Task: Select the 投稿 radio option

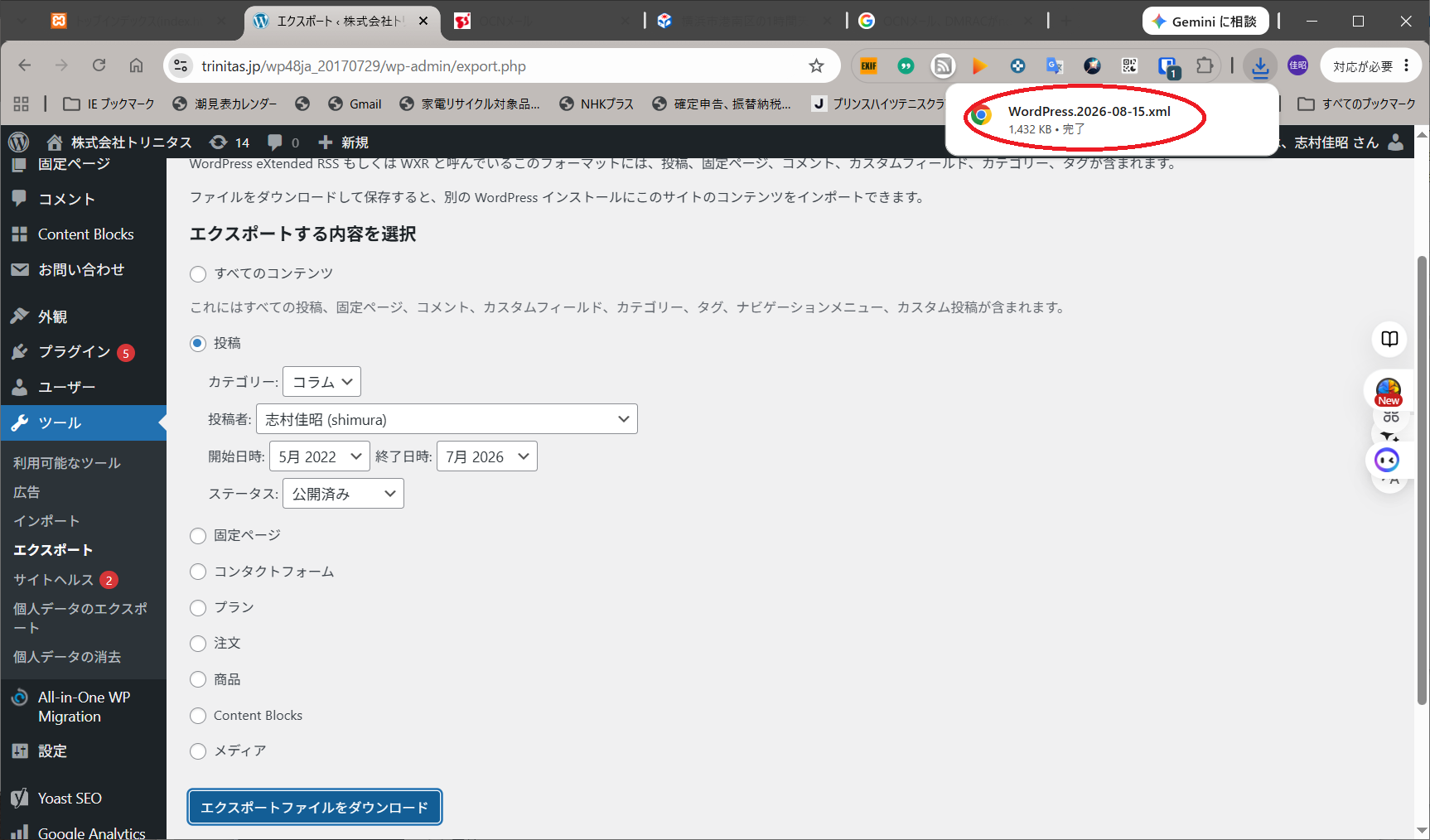Action: [x=198, y=343]
